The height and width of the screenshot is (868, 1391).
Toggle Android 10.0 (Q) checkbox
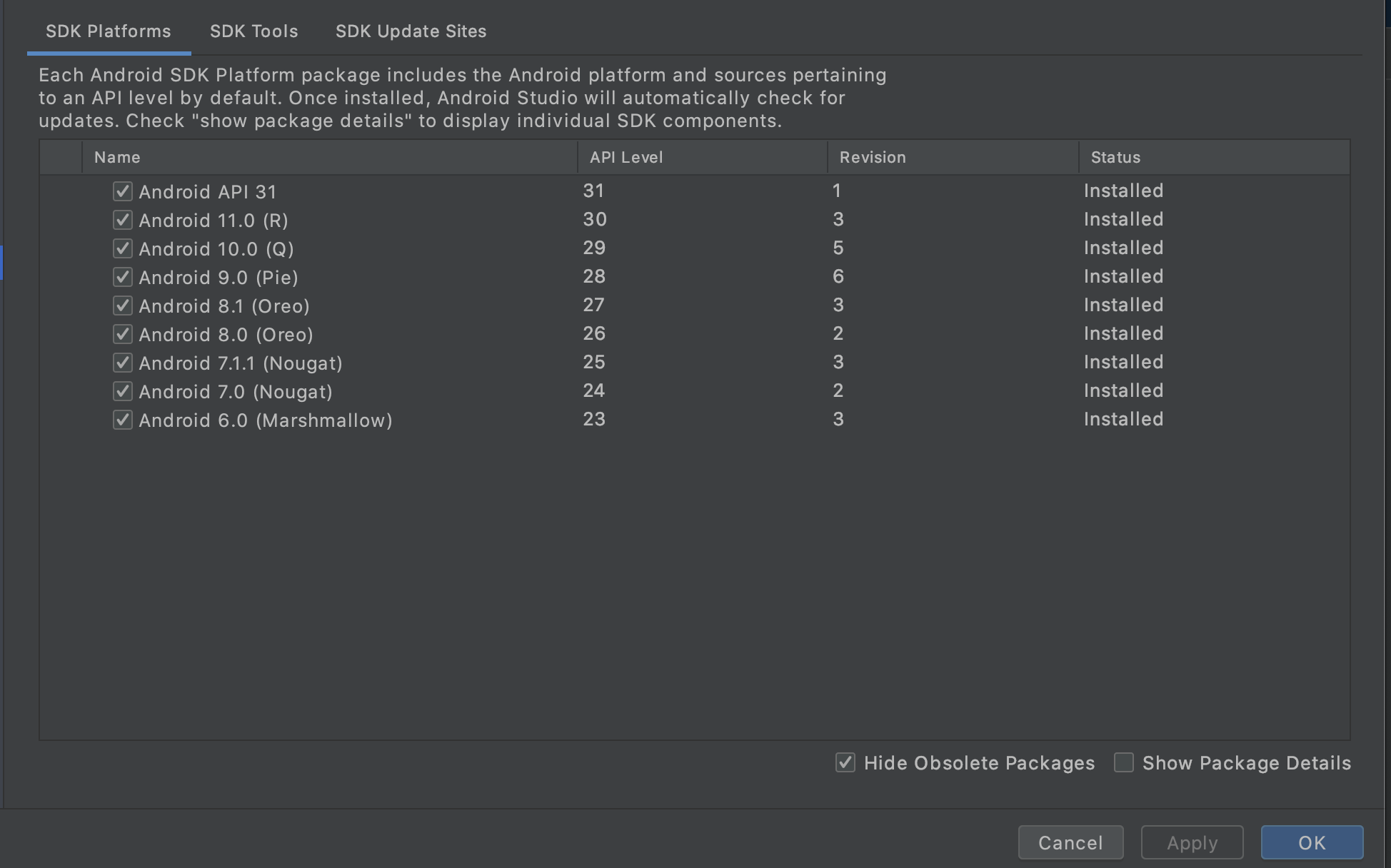[123, 248]
